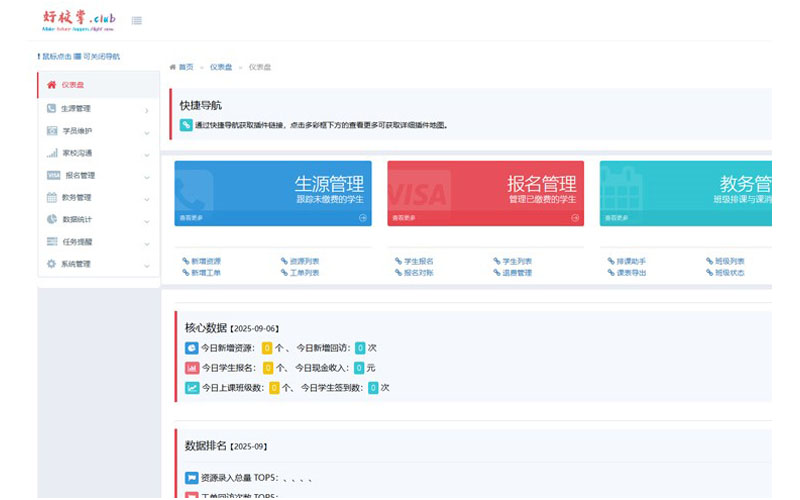Expand the 任务提醒 sidebar menu chevron
800x500 pixels.
pos(147,243)
